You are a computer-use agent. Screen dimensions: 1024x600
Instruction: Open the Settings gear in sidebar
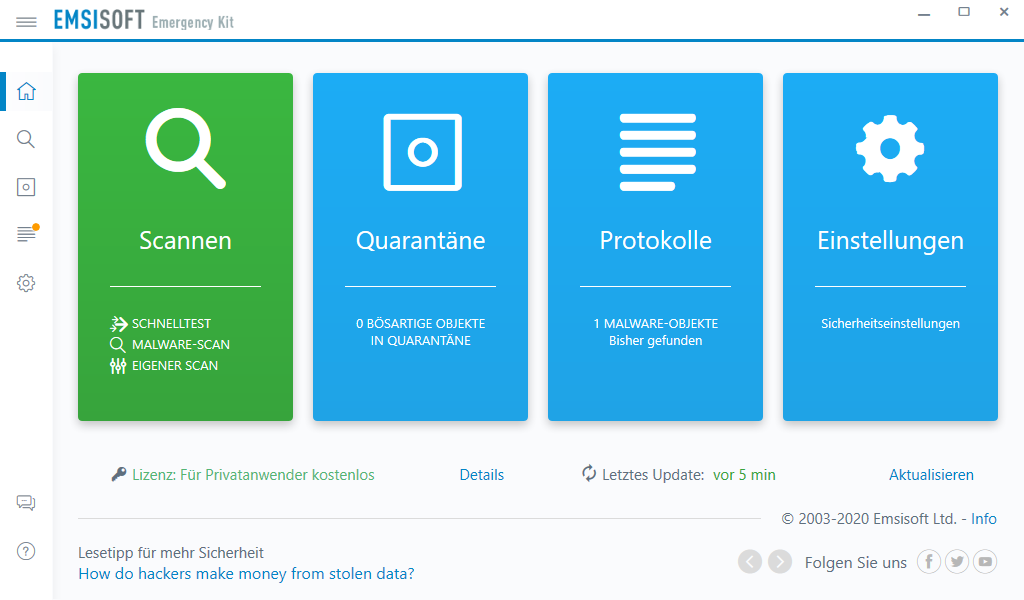pos(26,283)
